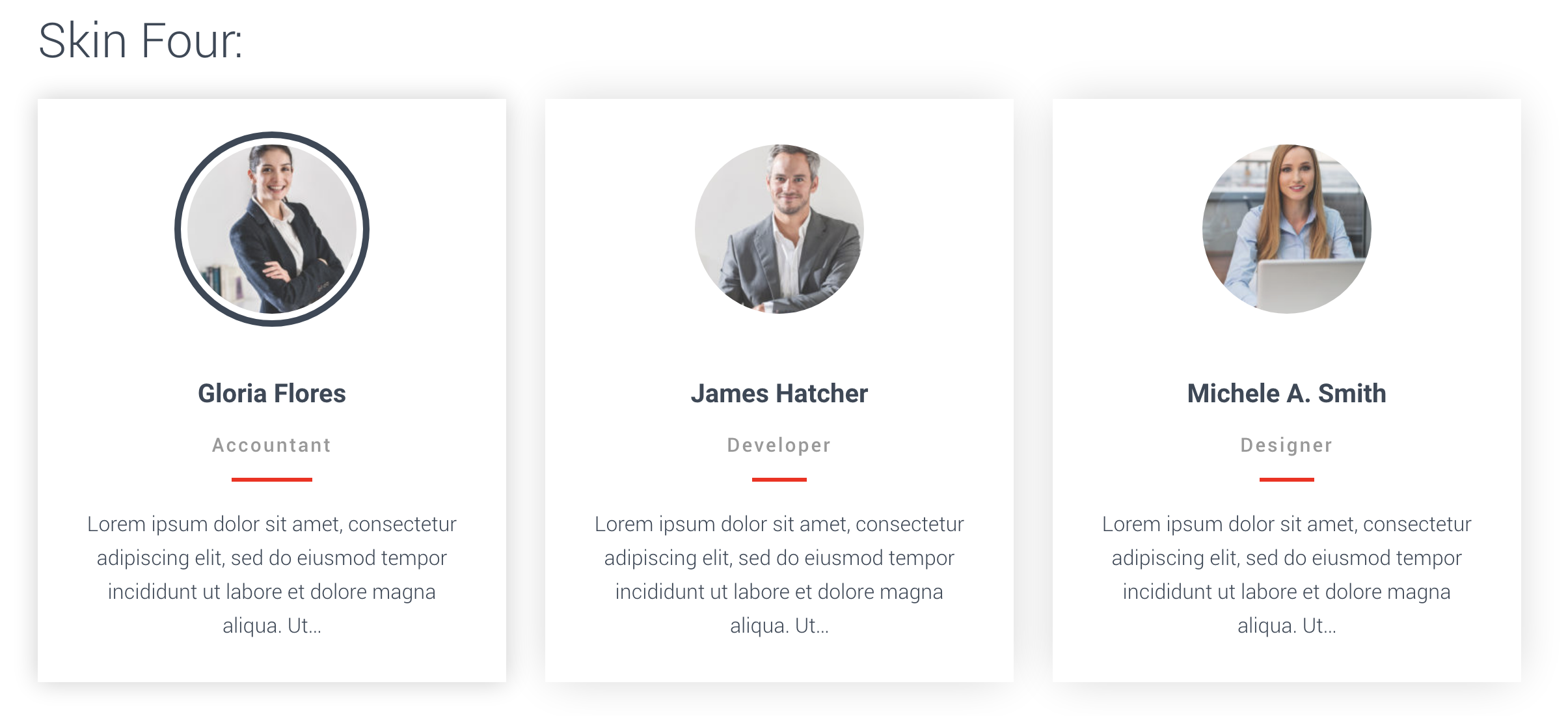
Task: Click the red divider under Designer
Action: [x=1287, y=480]
